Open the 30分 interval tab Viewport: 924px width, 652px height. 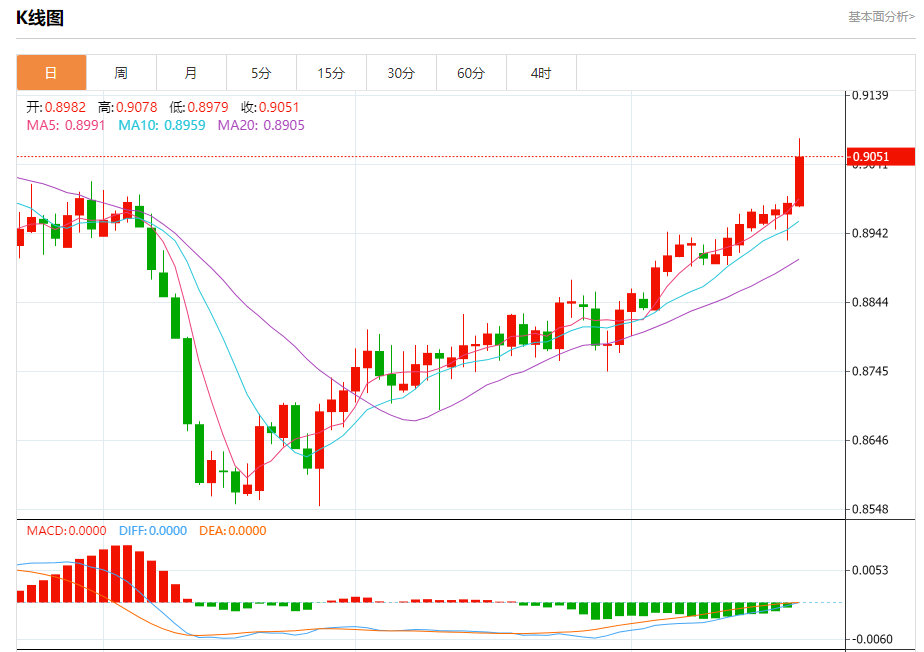coord(401,73)
